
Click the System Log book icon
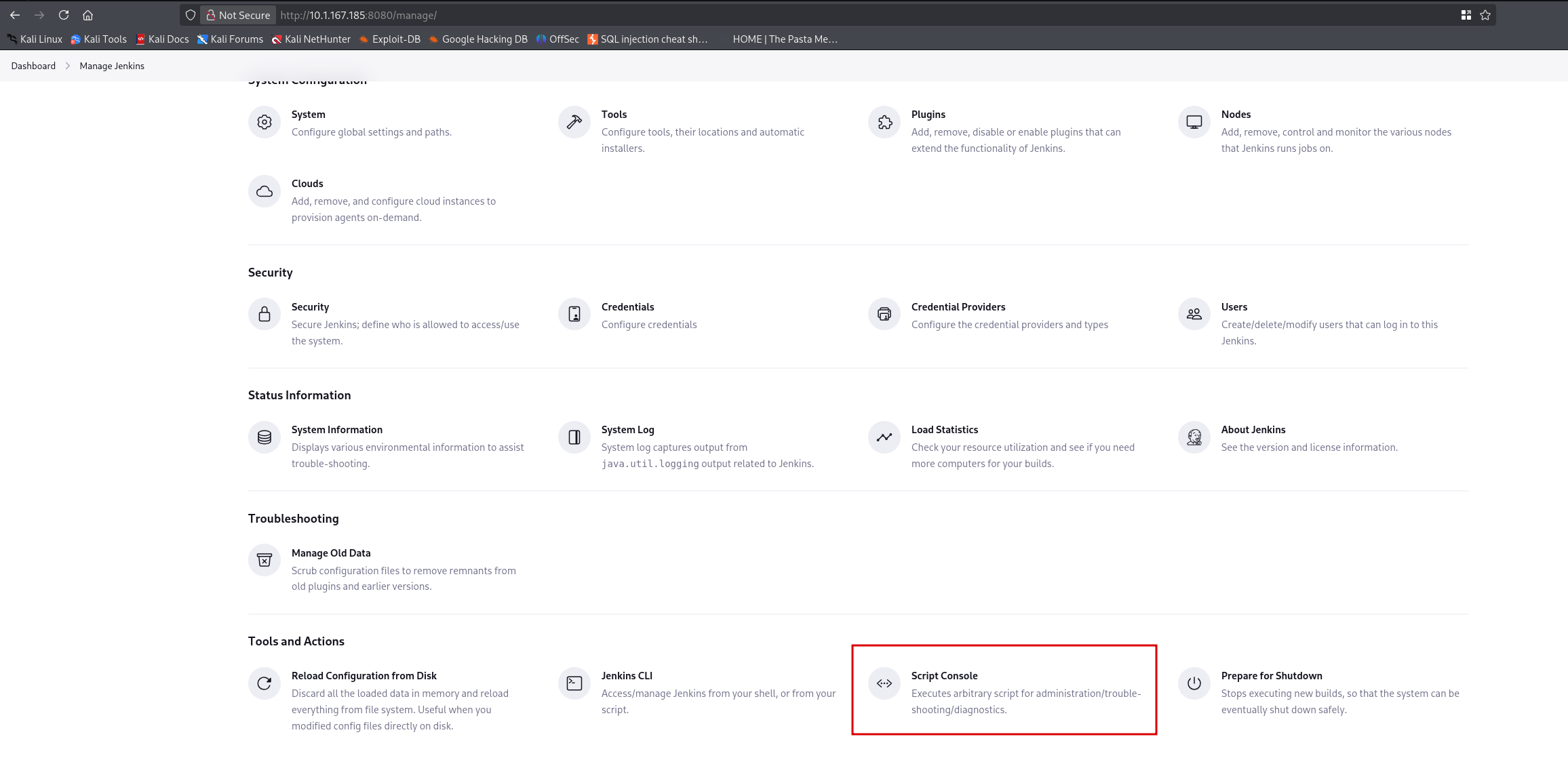click(x=574, y=437)
